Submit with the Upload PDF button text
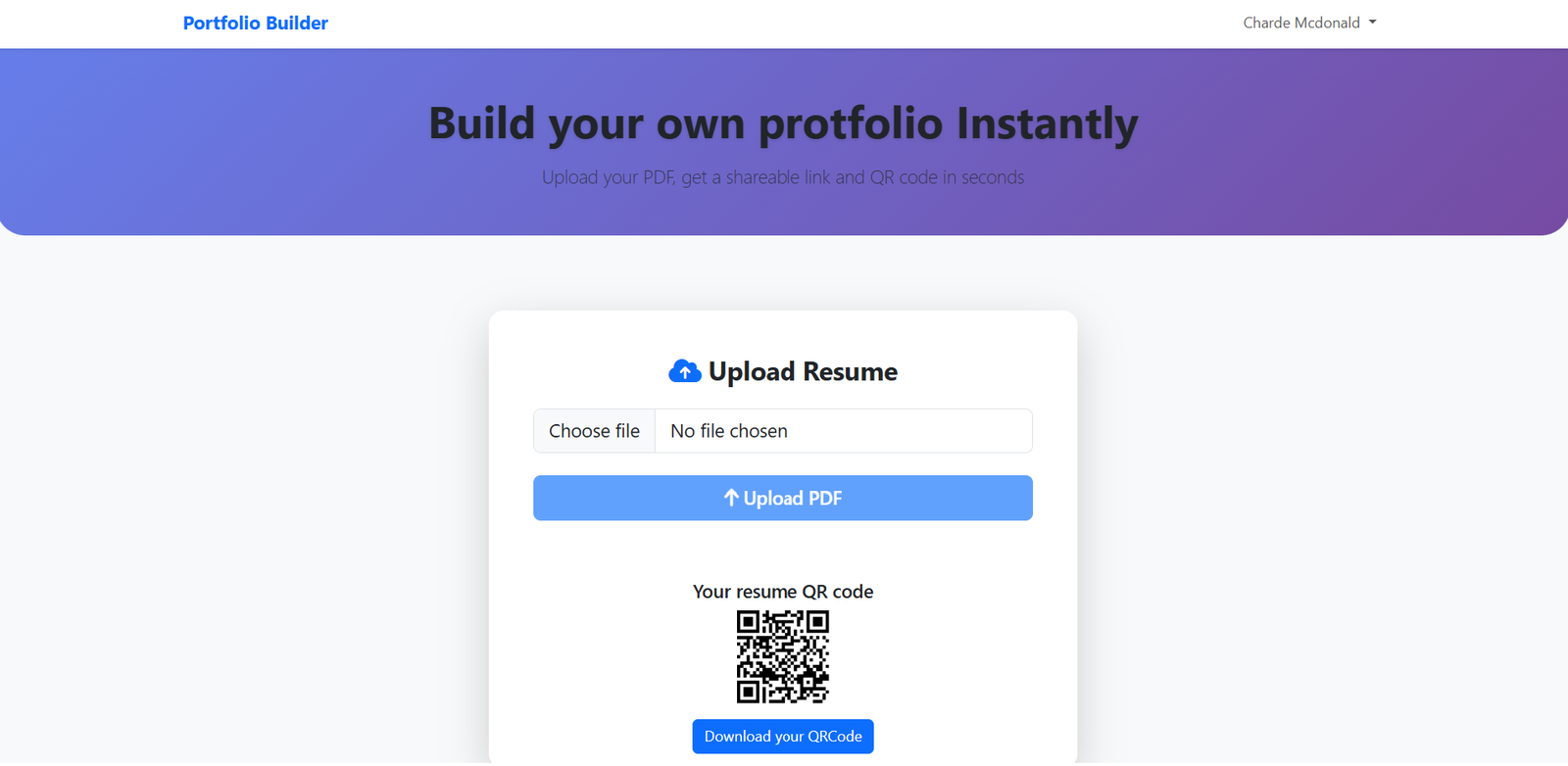Viewport: 1568px width, 766px height. pyautogui.click(x=793, y=499)
